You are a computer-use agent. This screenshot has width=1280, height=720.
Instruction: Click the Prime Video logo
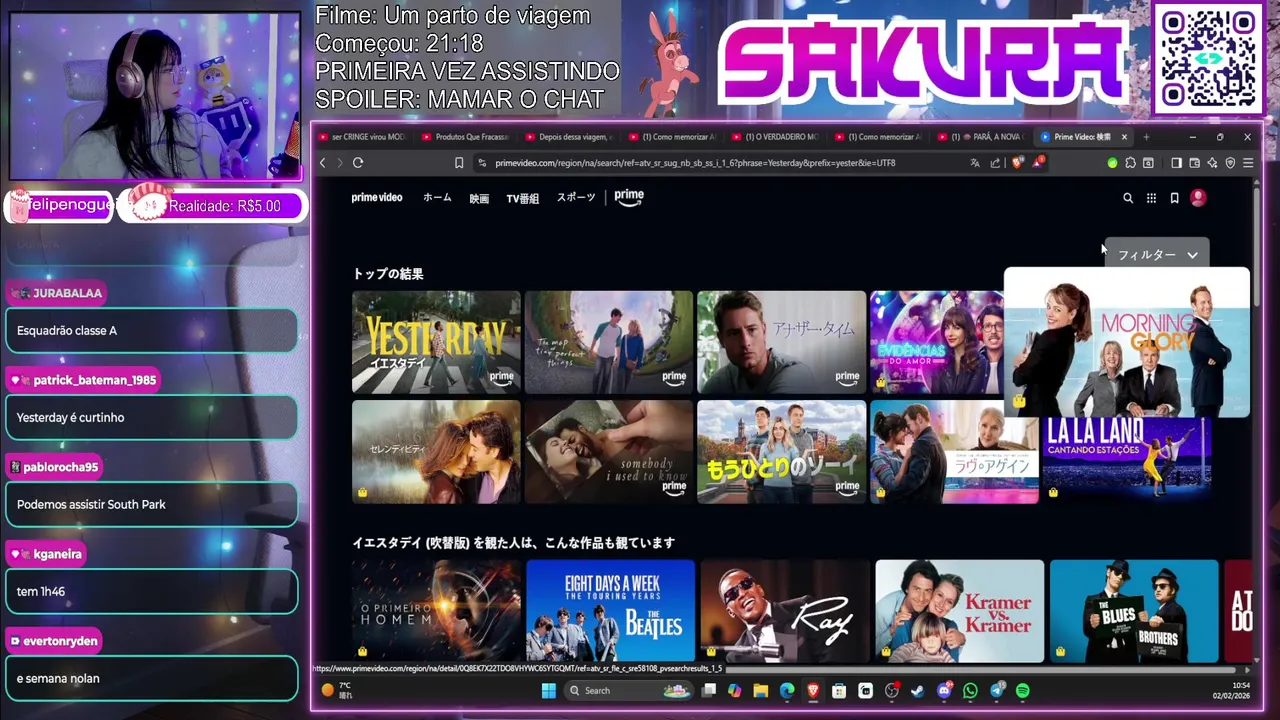point(377,198)
